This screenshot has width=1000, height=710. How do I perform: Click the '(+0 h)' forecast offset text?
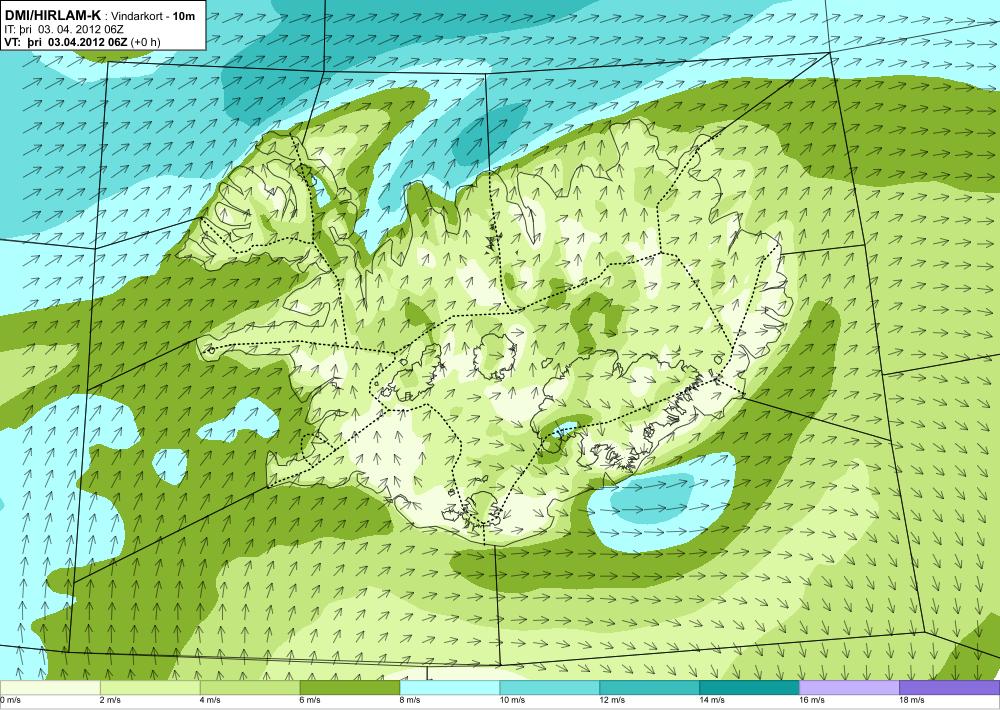click(x=145, y=43)
